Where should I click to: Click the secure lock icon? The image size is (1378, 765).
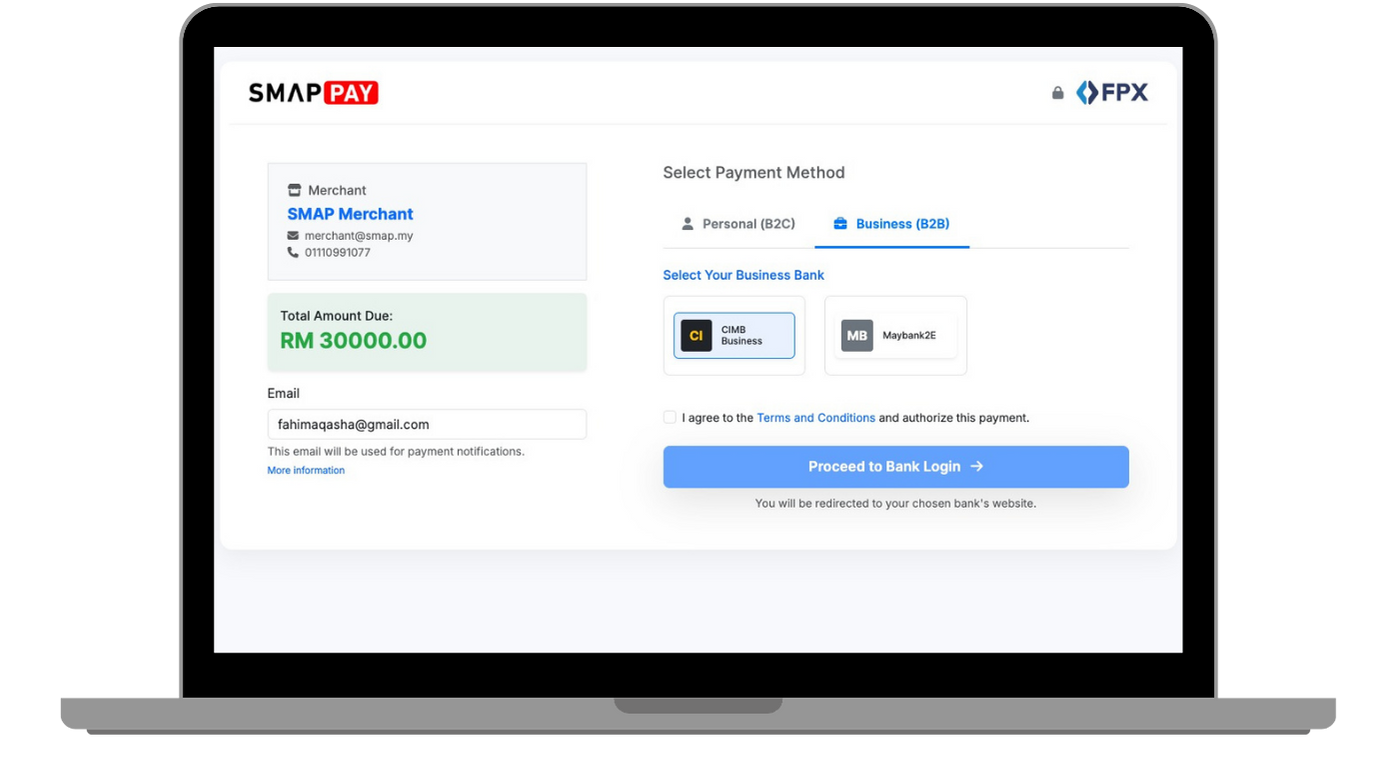pos(1057,93)
